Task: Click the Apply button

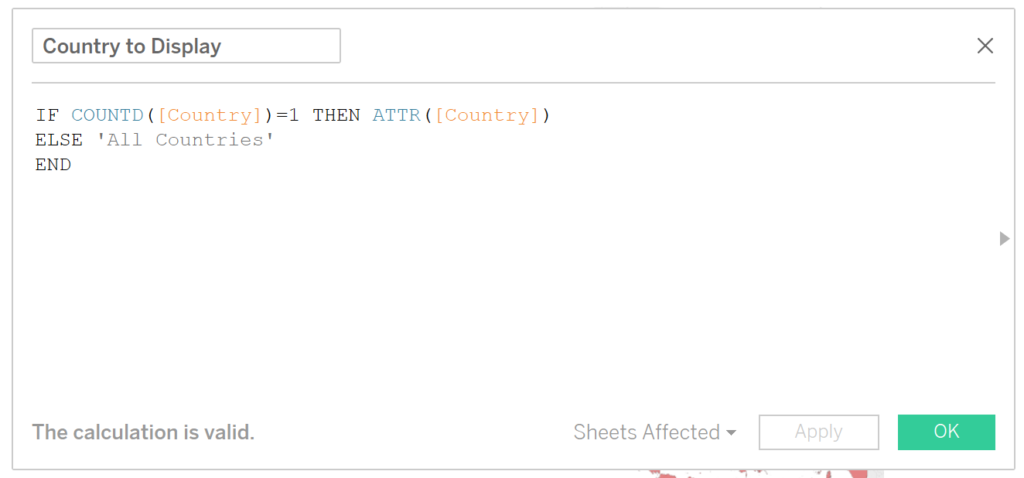Action: 818,432
